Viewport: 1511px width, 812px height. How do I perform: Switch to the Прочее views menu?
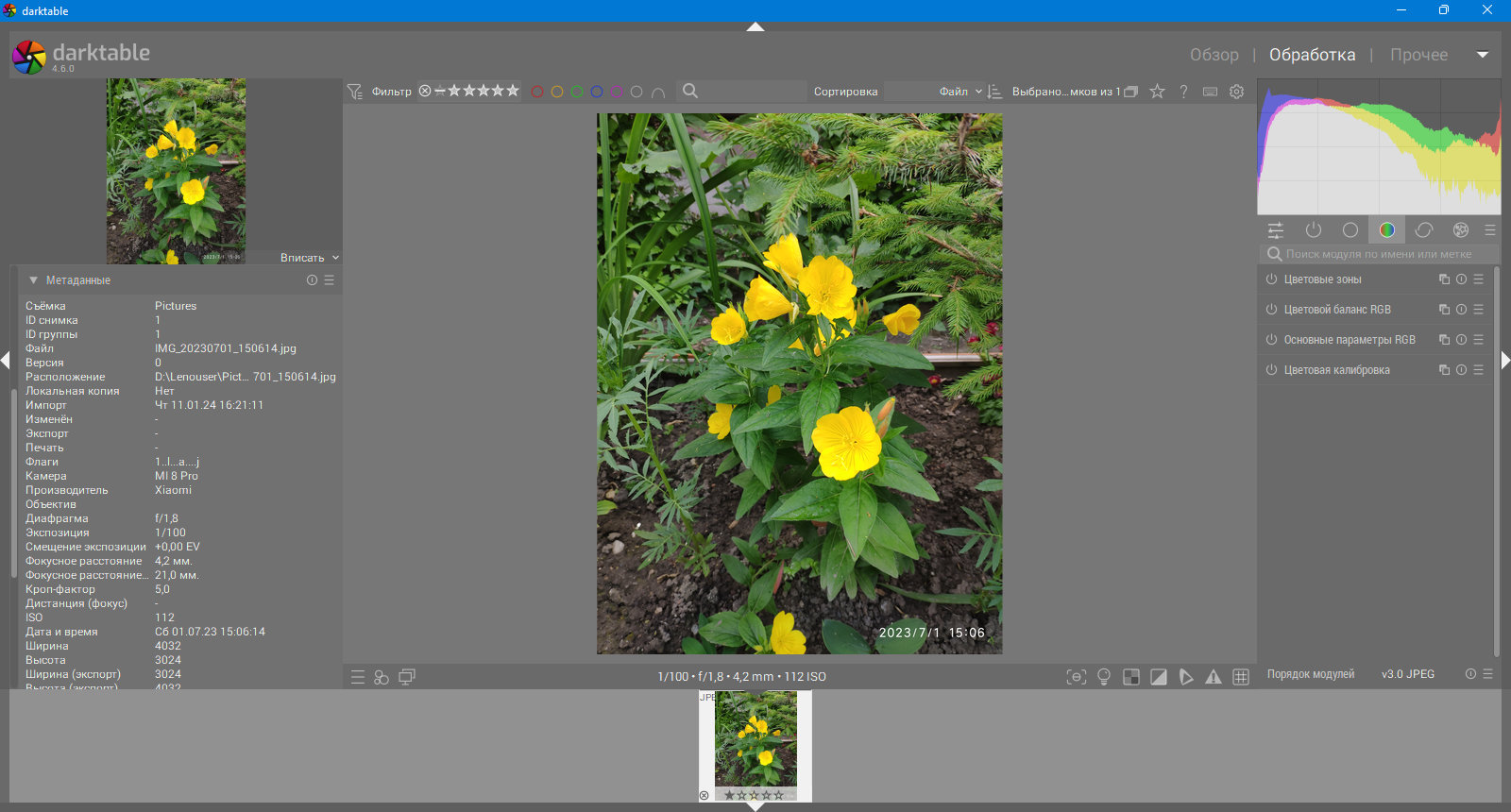pos(1418,55)
